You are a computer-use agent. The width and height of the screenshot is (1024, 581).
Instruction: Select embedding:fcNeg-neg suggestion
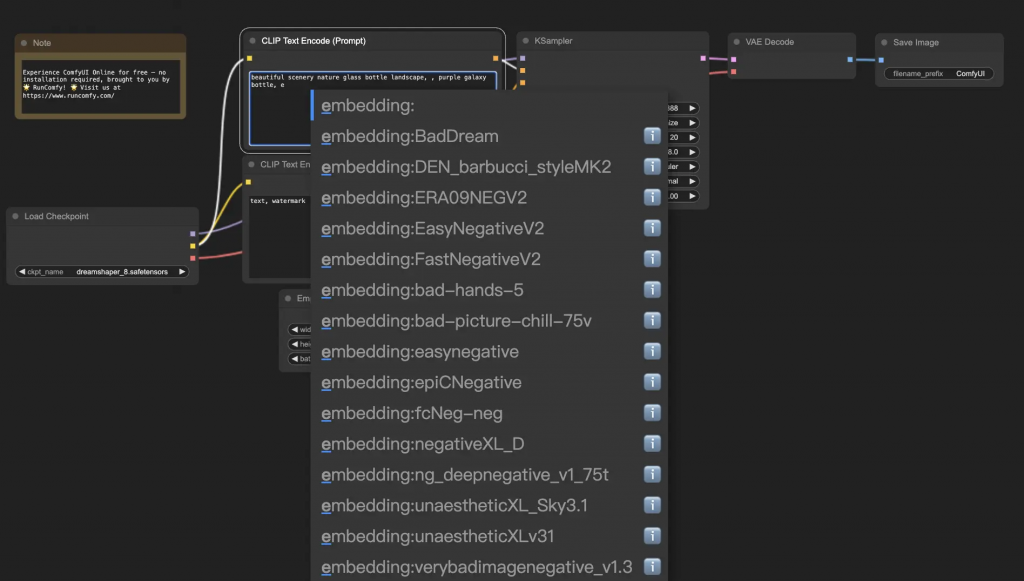[489, 413]
